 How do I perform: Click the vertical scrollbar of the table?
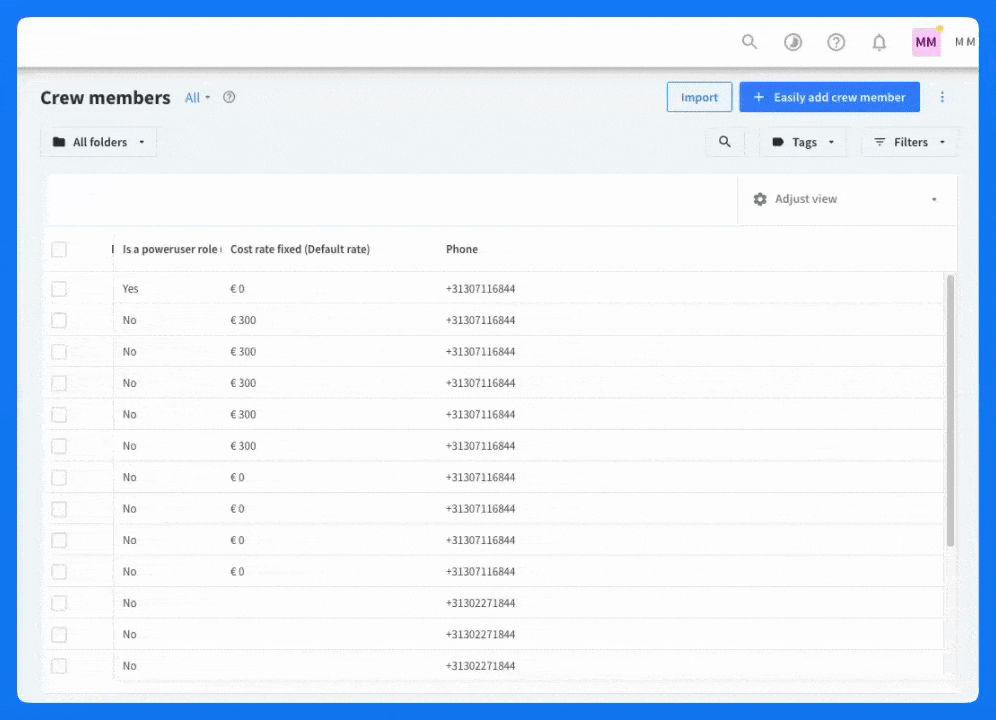(950, 410)
